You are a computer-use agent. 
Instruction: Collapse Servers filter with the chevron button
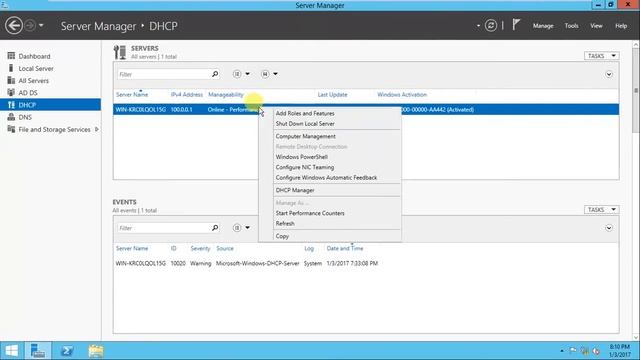click(609, 74)
